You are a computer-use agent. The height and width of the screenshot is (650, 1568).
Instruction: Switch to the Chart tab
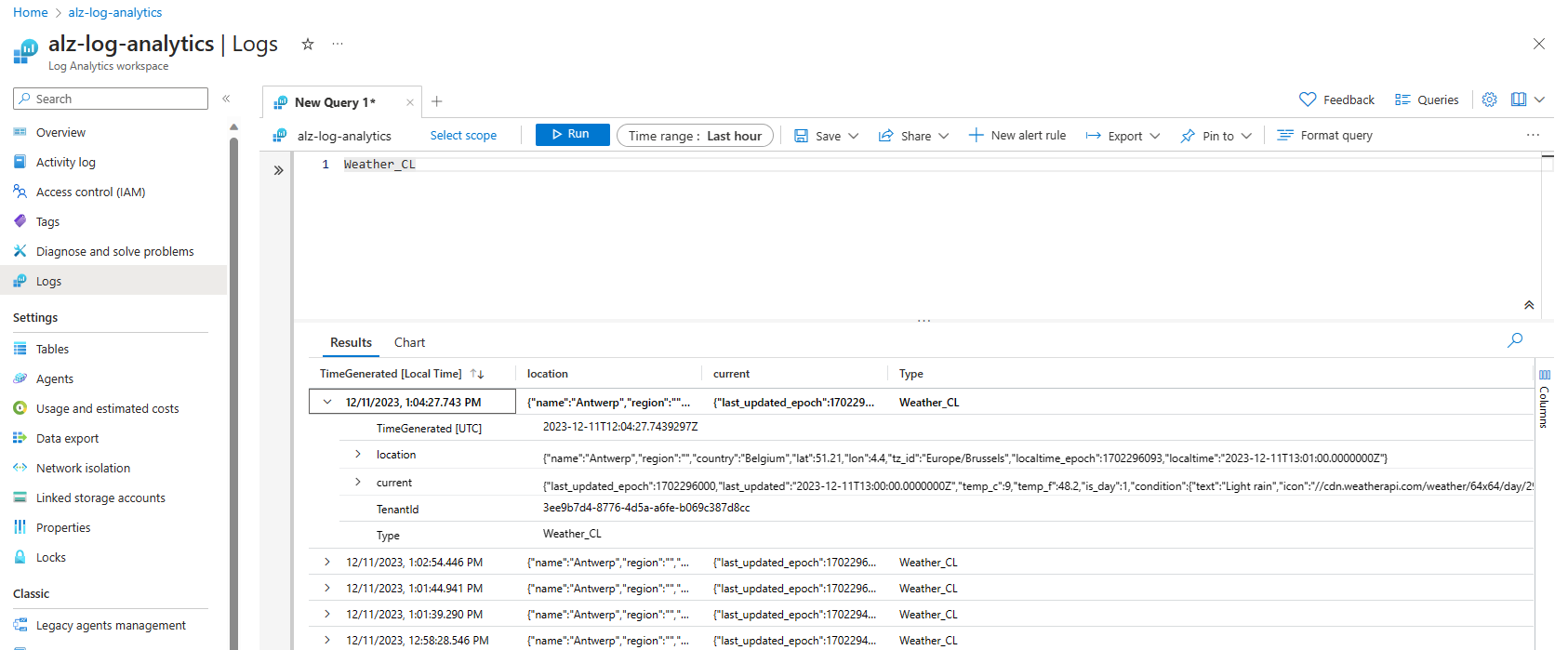pyautogui.click(x=409, y=342)
